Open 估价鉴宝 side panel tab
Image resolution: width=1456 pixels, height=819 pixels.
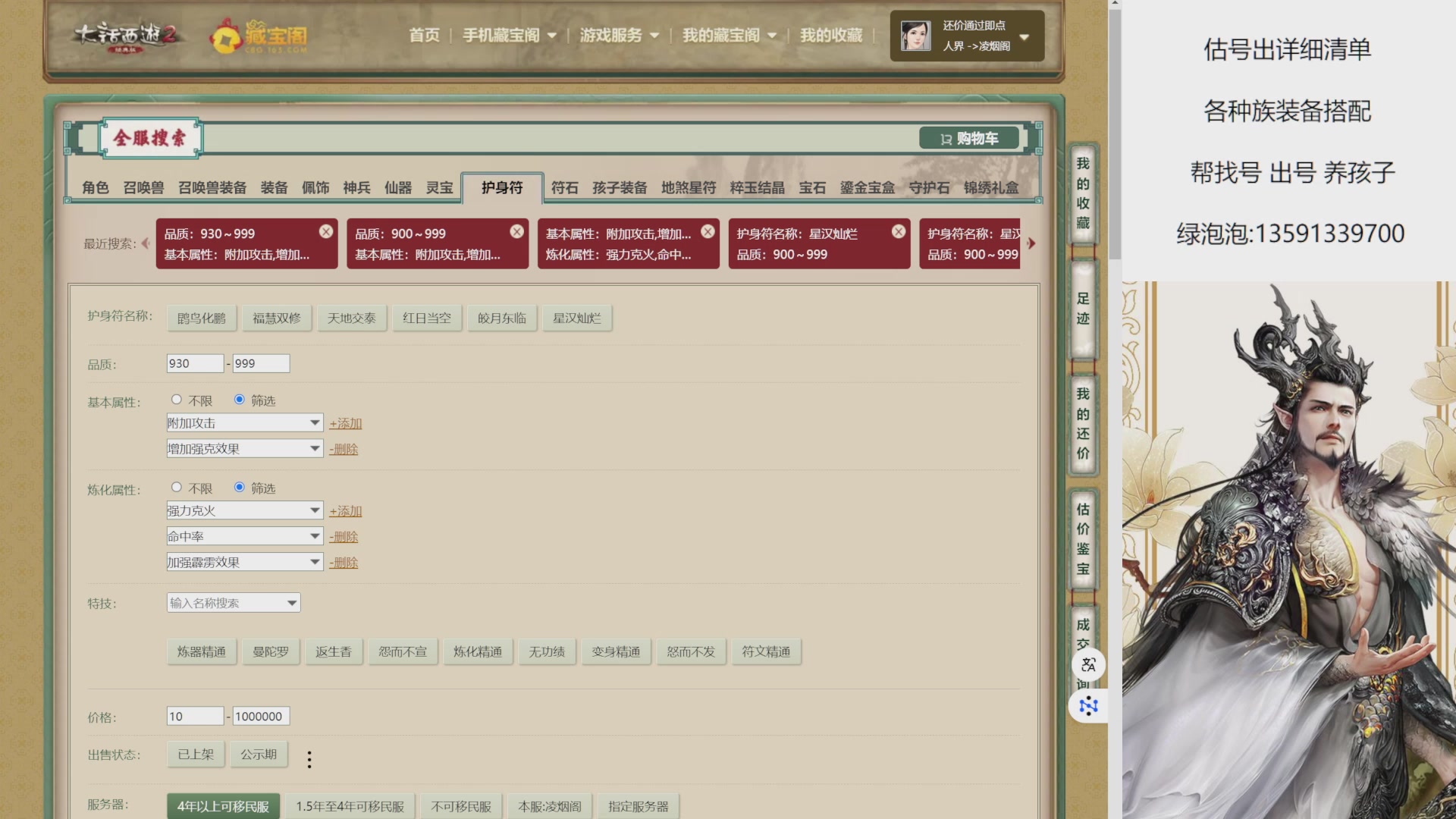[1083, 538]
